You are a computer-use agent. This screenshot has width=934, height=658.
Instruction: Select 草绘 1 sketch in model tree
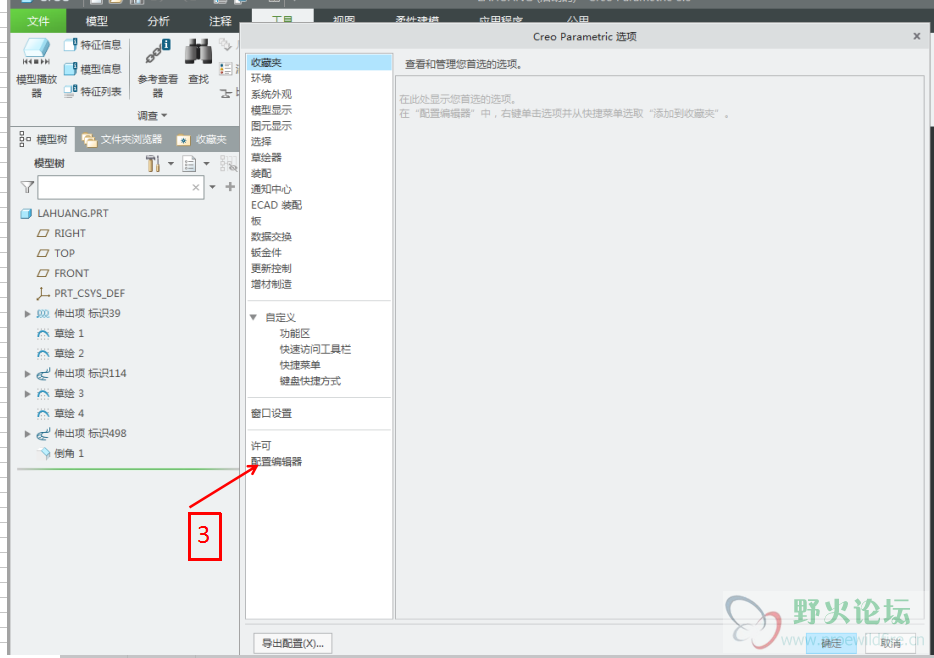61,333
